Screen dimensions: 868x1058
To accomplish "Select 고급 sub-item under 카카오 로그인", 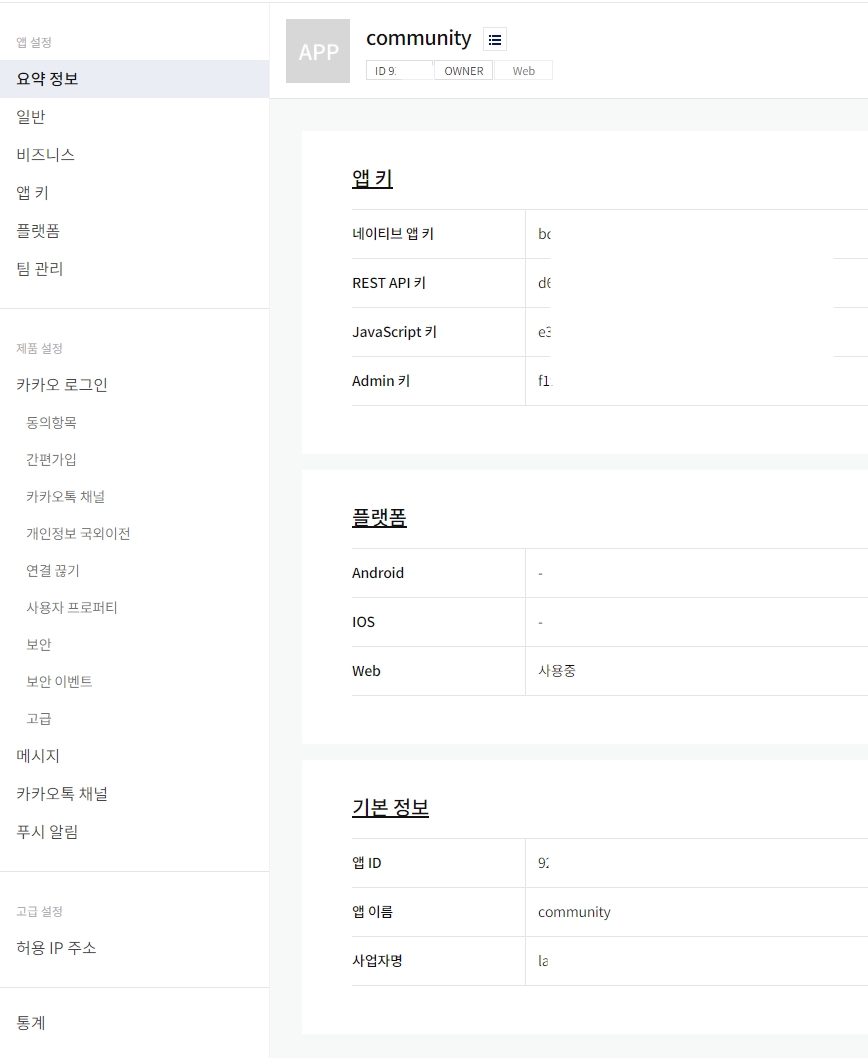I will 38,719.
